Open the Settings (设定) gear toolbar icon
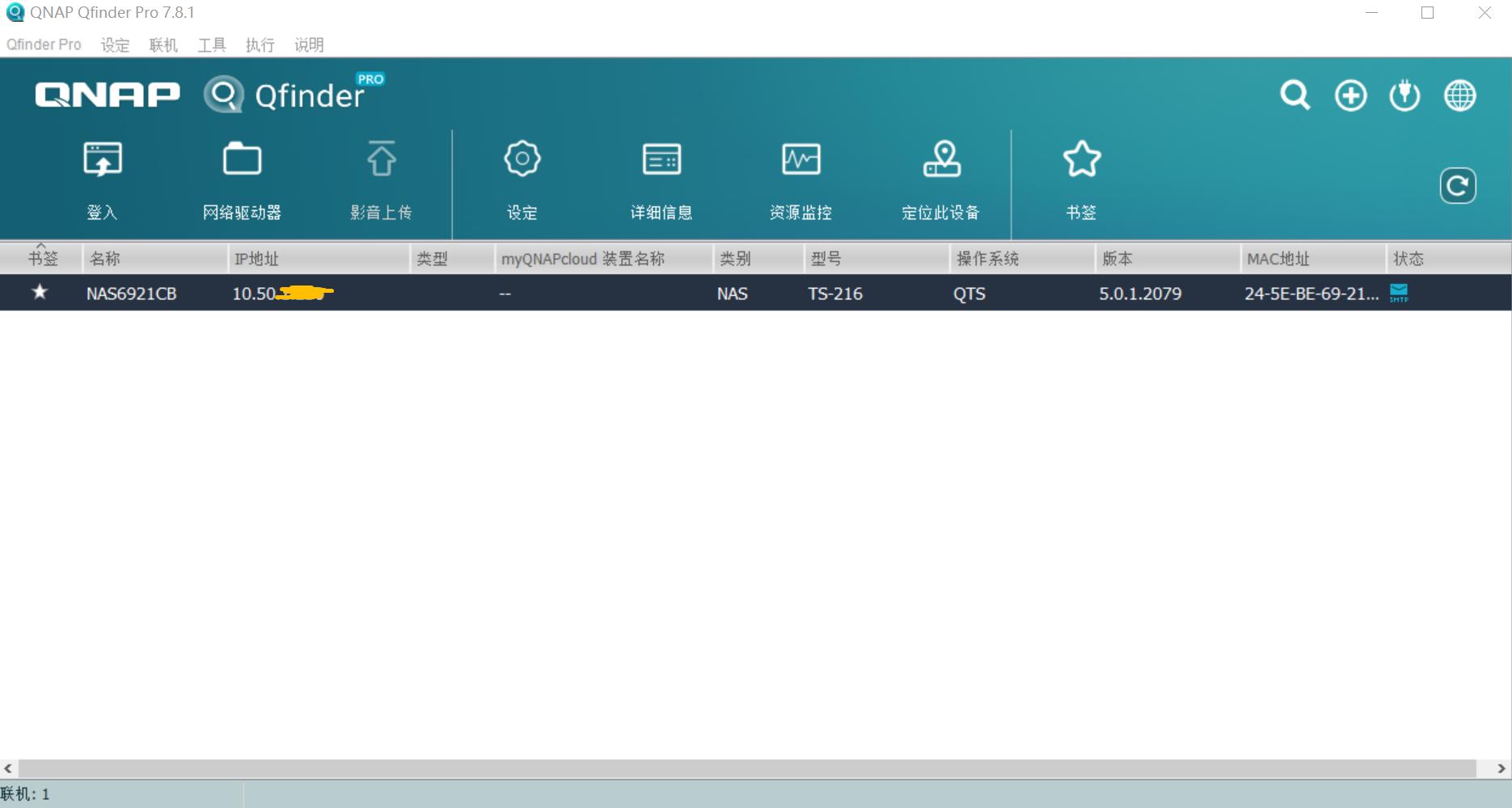This screenshot has width=1512, height=808. point(522,159)
